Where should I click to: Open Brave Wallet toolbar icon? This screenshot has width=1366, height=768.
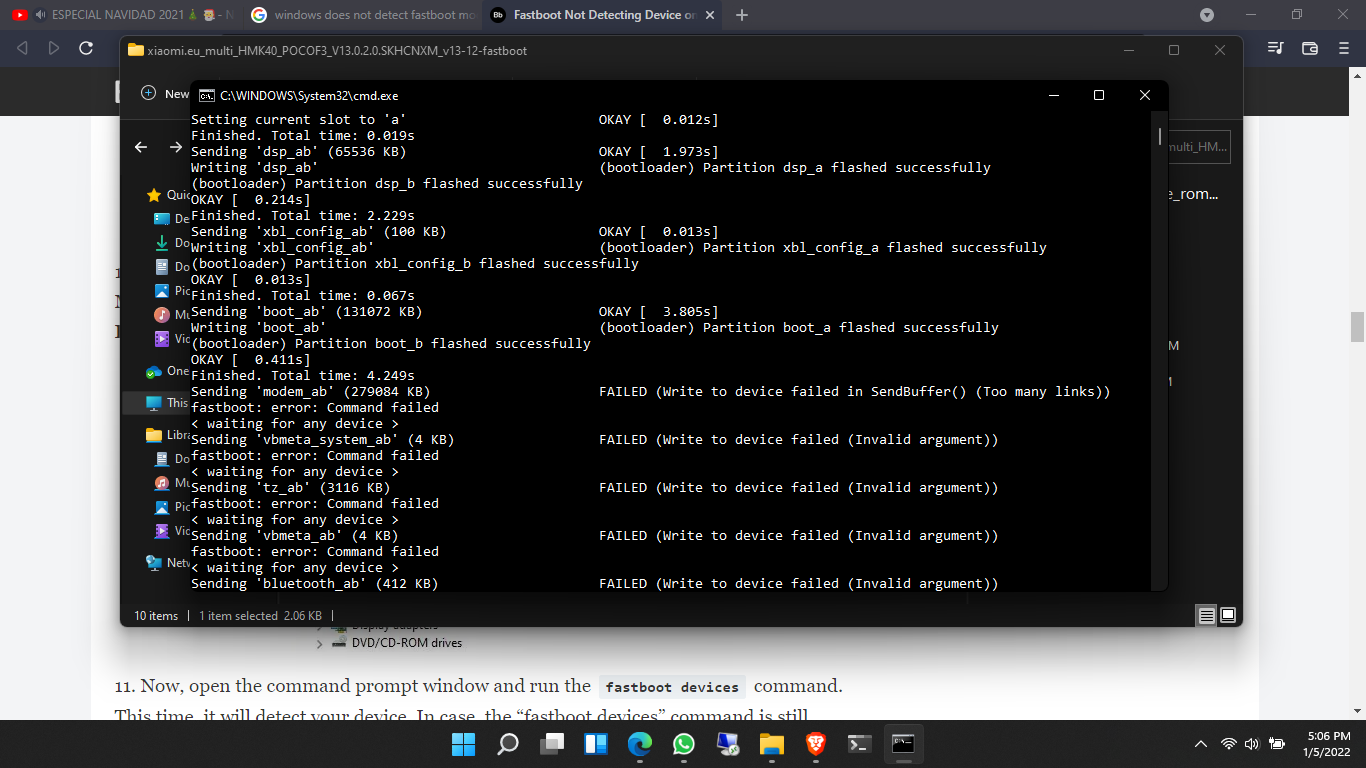(x=1310, y=48)
